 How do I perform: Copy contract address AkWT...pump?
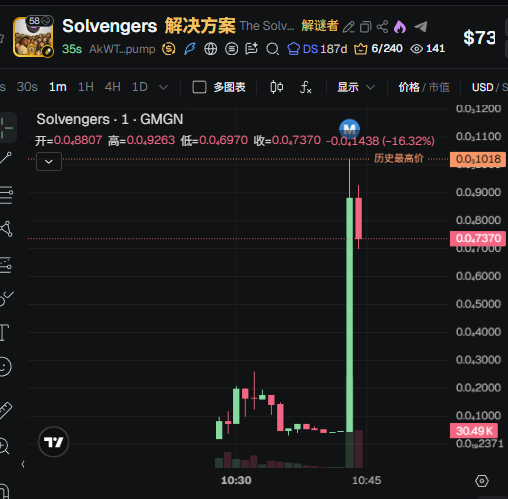(x=122, y=49)
